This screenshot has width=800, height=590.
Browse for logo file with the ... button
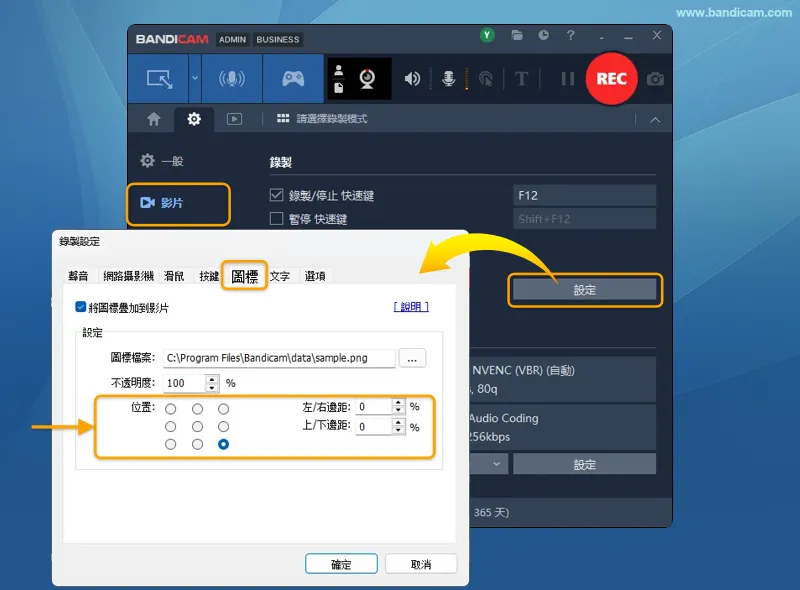[412, 358]
